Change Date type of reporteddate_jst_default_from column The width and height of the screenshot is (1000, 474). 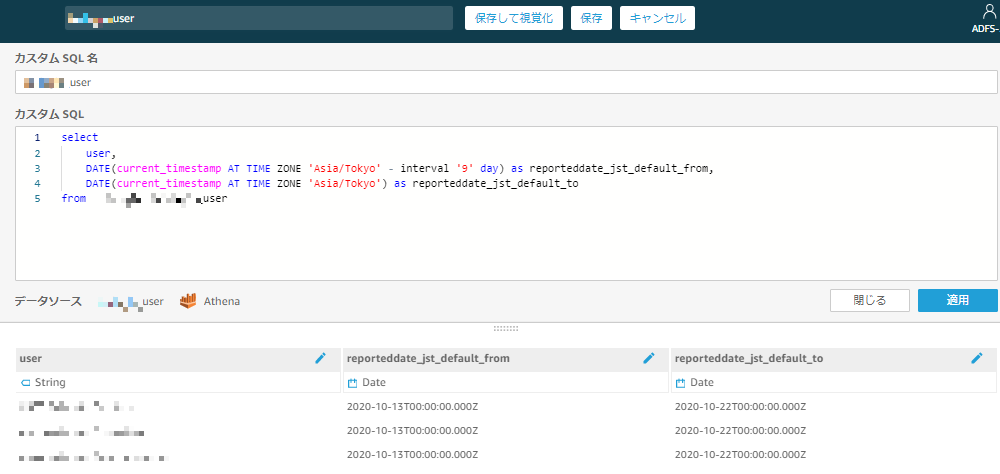(x=367, y=383)
